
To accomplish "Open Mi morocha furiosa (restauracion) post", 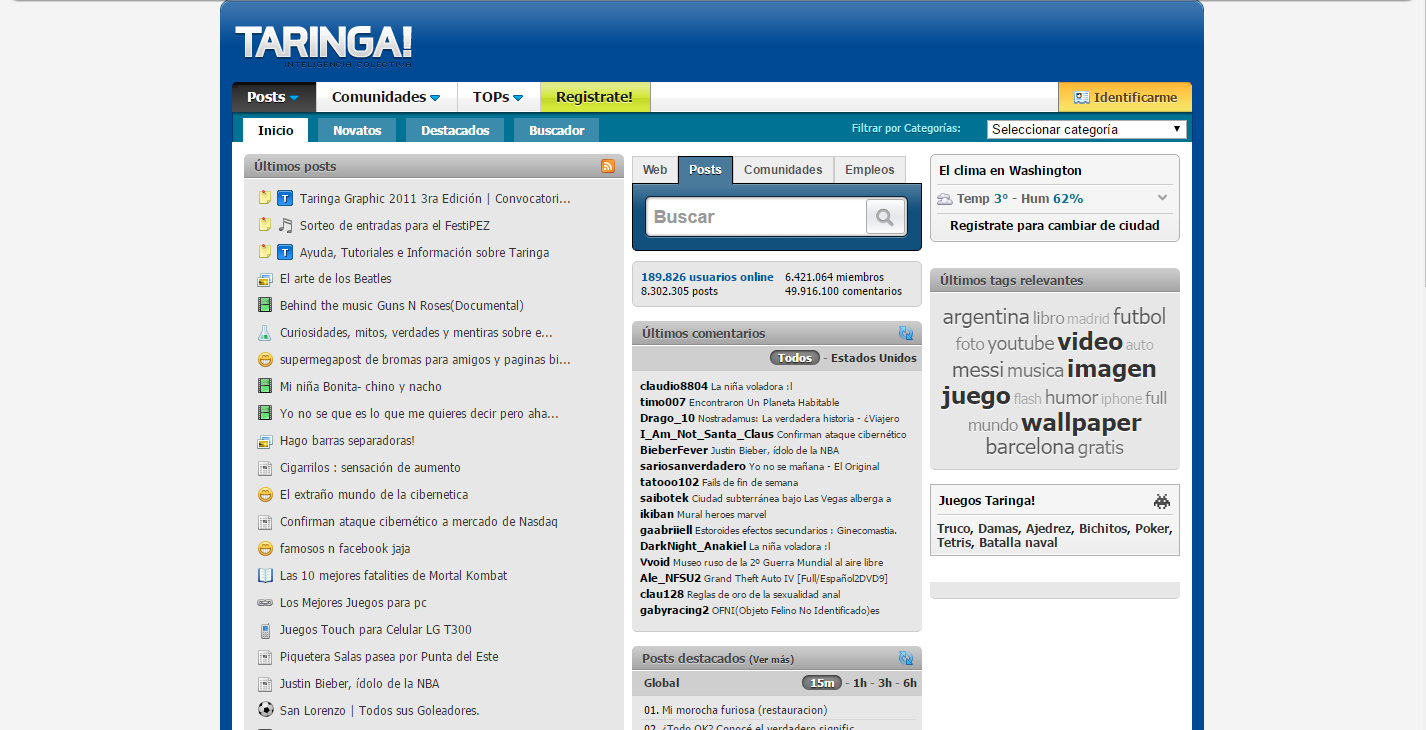I will click(x=744, y=710).
